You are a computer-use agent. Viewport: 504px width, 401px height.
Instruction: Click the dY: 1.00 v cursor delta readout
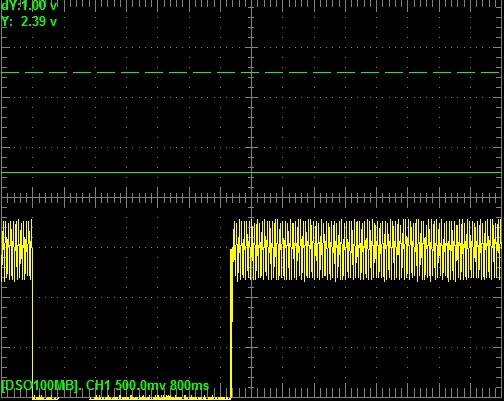coord(29,5)
